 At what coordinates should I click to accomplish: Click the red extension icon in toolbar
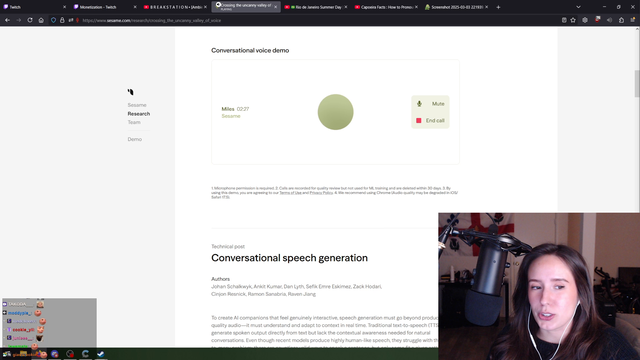pos(598,20)
